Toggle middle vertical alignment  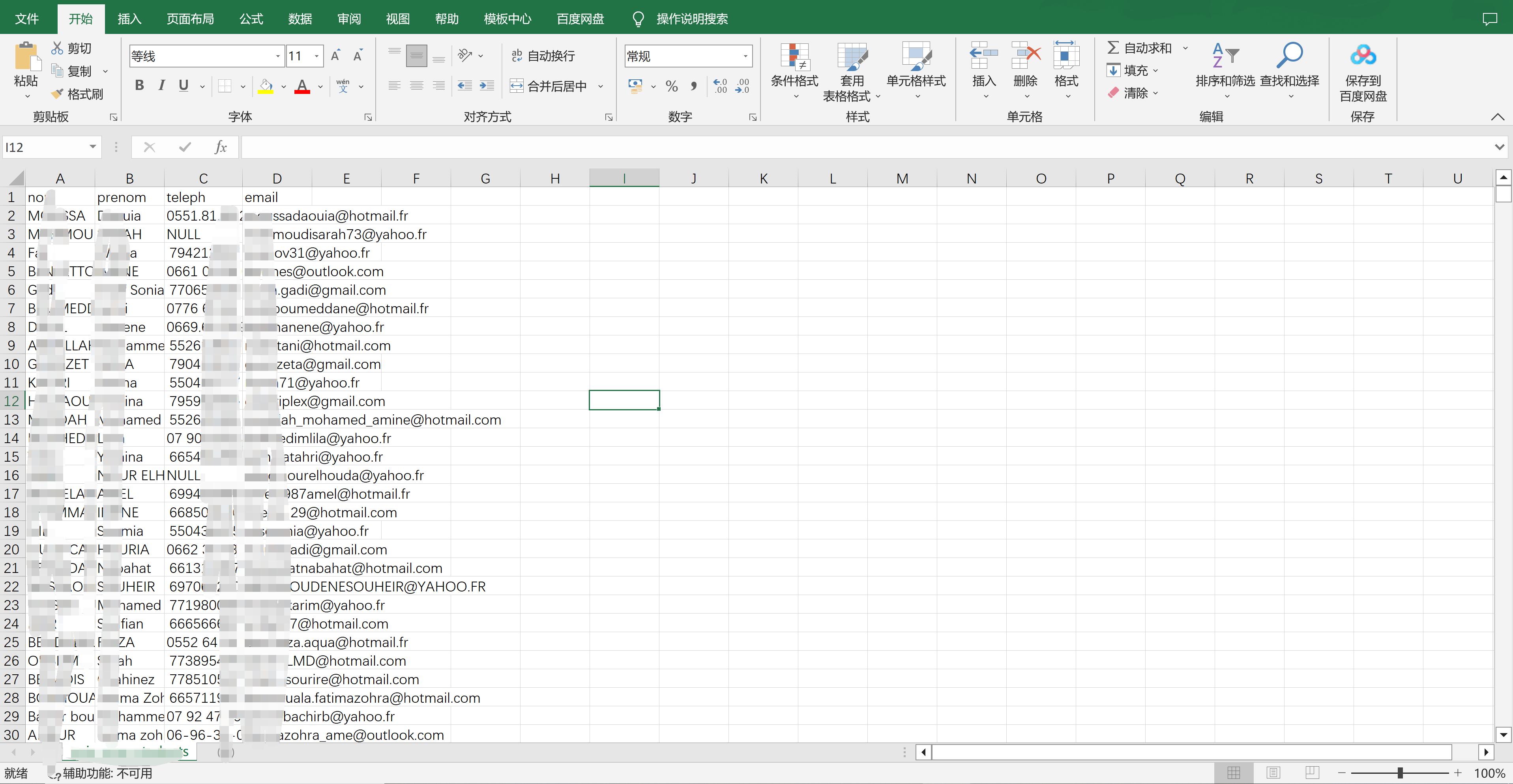416,56
